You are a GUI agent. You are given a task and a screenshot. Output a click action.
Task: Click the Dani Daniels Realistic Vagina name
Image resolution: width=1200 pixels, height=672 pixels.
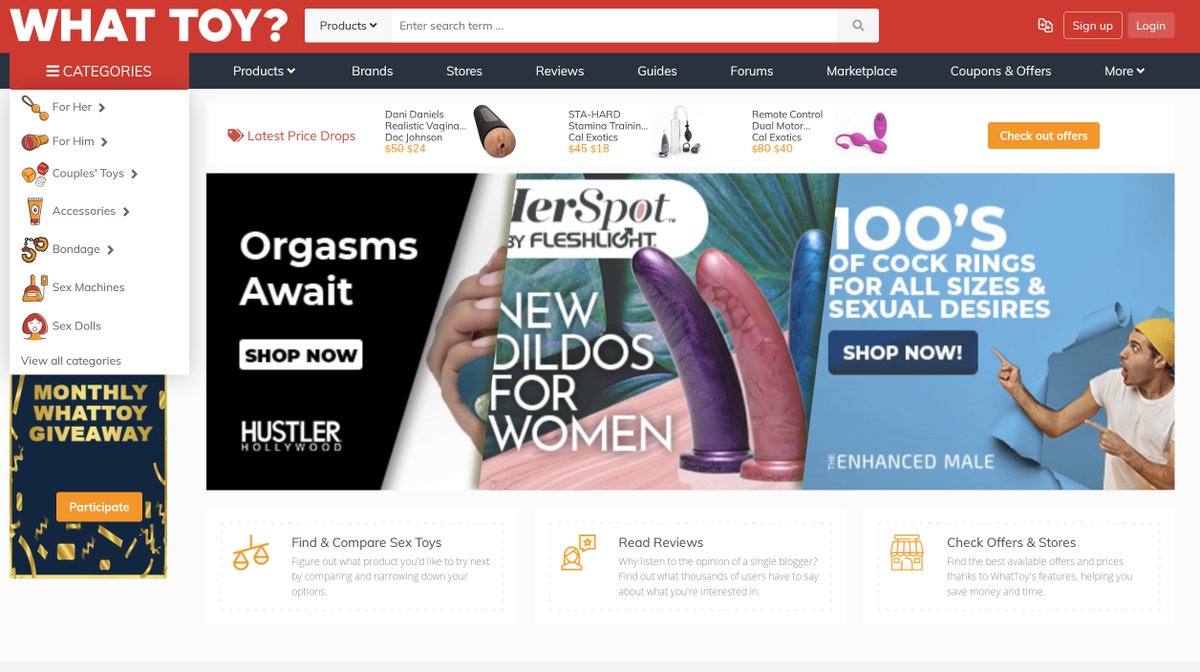(x=426, y=120)
